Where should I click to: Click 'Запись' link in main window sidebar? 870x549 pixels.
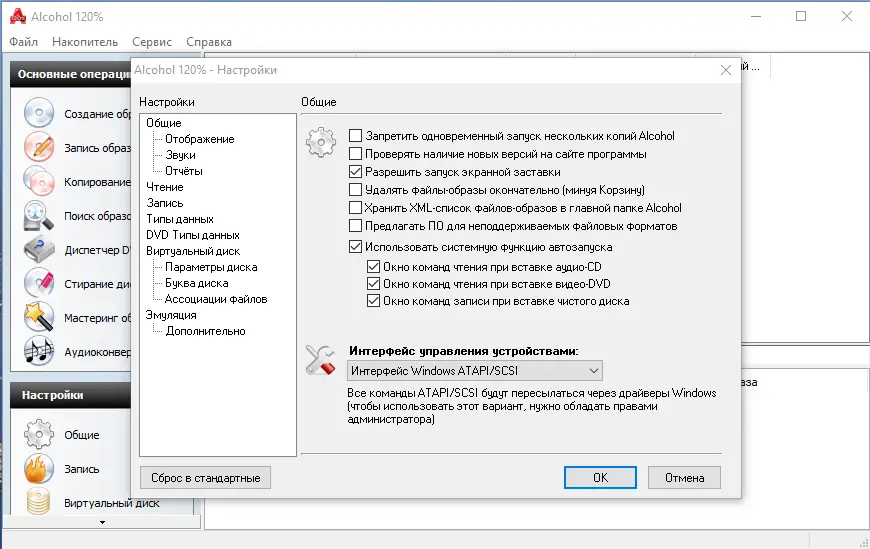point(82,470)
